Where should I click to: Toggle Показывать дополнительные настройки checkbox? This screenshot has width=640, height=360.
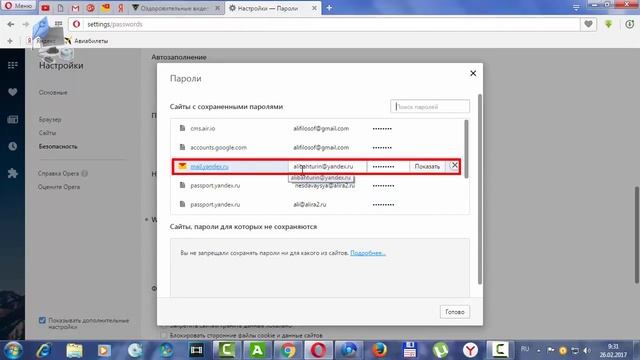42,320
